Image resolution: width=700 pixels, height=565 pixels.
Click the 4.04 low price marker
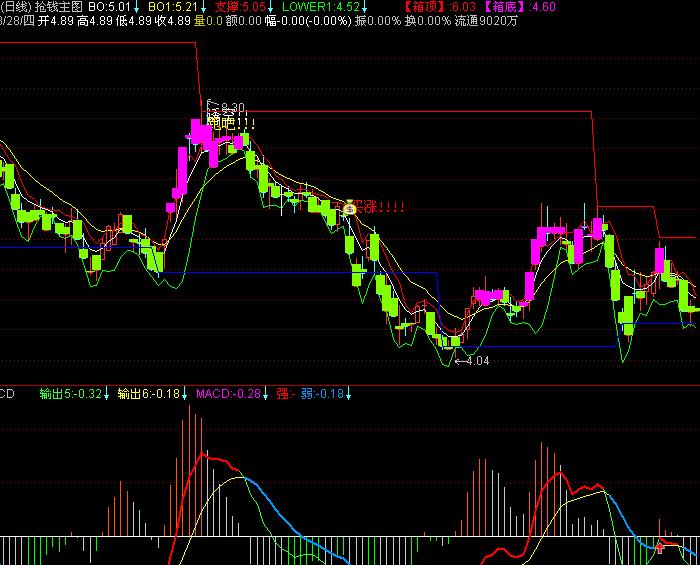[x=476, y=360]
